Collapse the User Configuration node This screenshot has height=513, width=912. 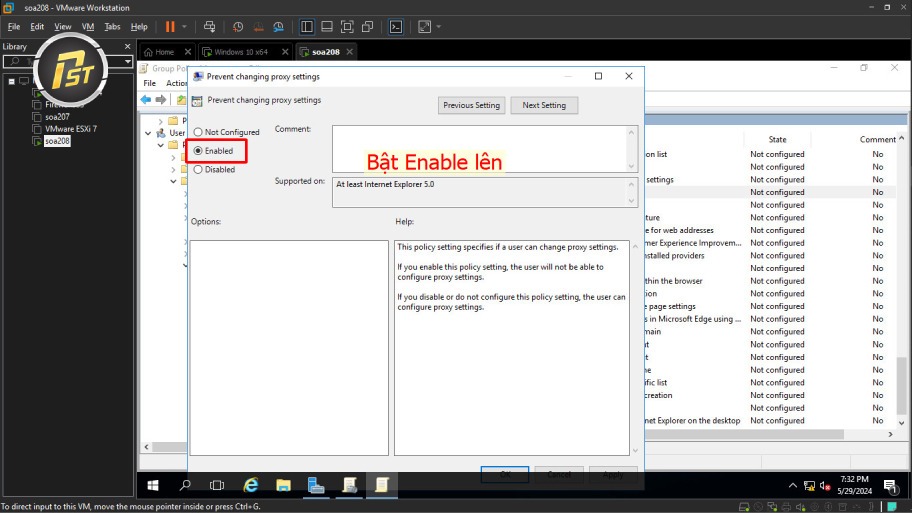tap(148, 133)
